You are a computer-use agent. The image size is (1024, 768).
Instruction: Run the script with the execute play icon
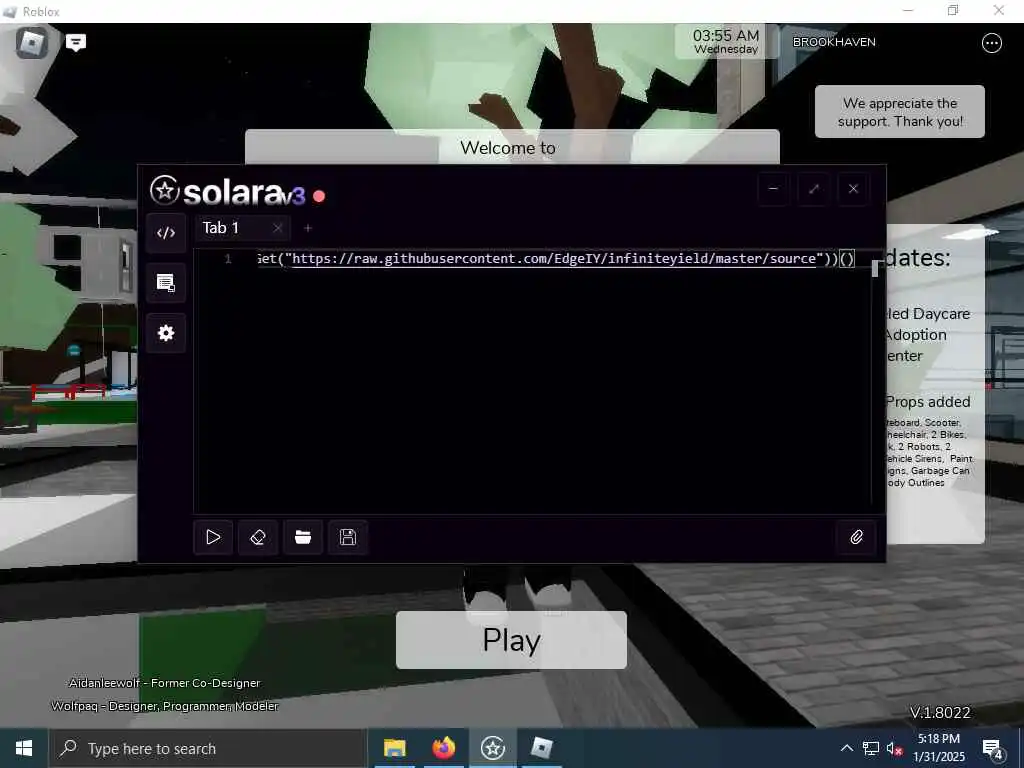click(x=213, y=537)
